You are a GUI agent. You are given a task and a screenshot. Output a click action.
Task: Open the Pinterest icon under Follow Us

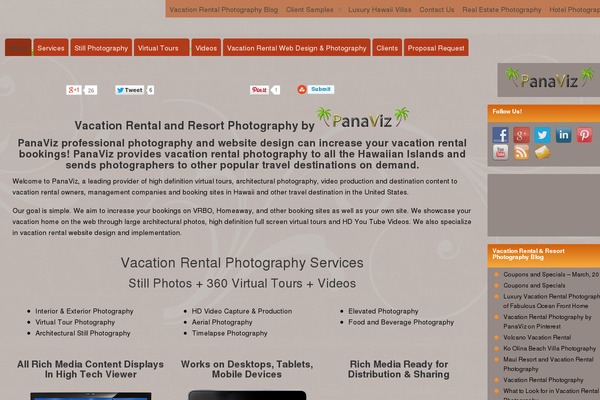pos(584,135)
